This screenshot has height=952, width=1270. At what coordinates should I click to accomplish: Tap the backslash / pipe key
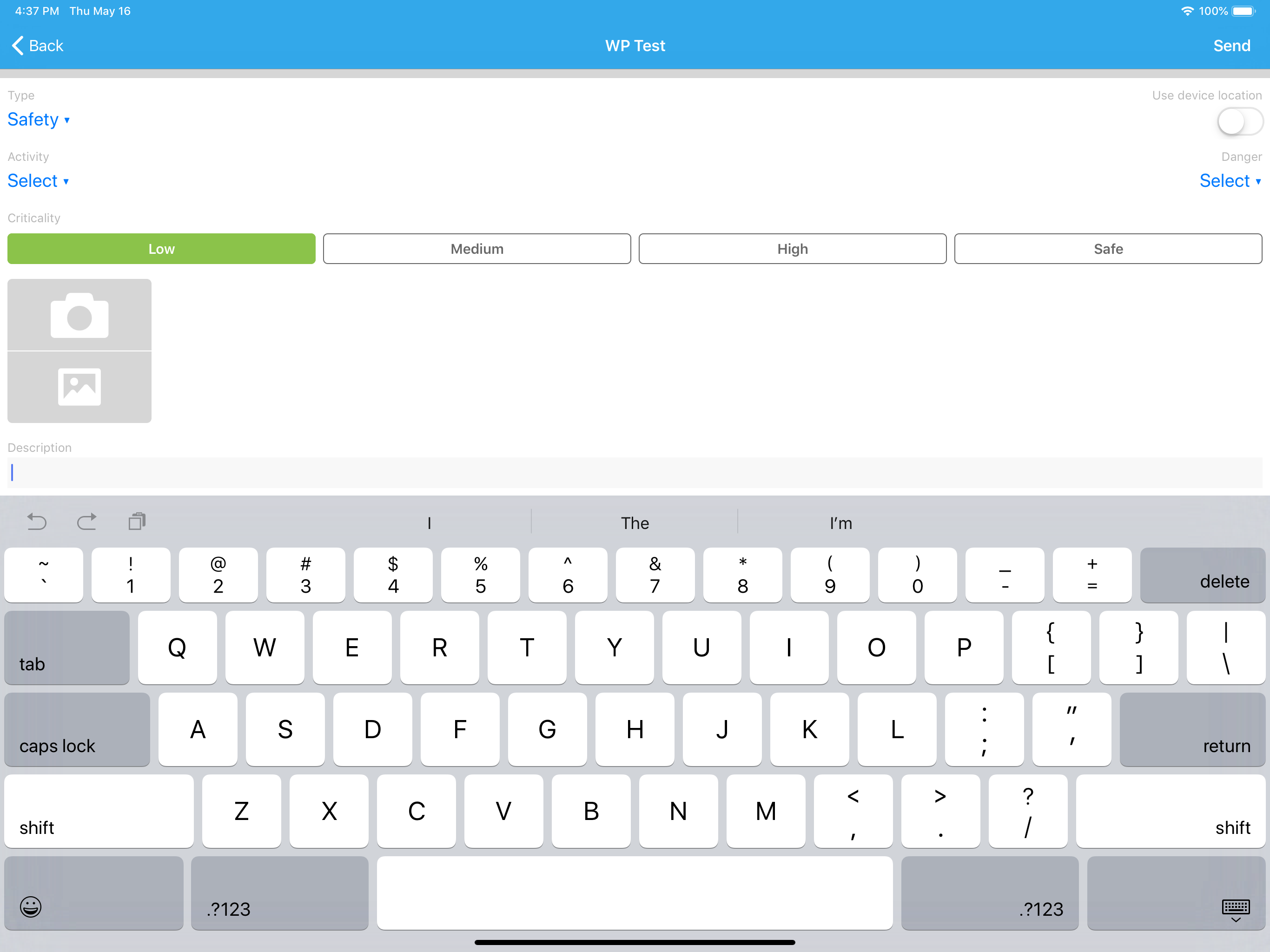1226,648
